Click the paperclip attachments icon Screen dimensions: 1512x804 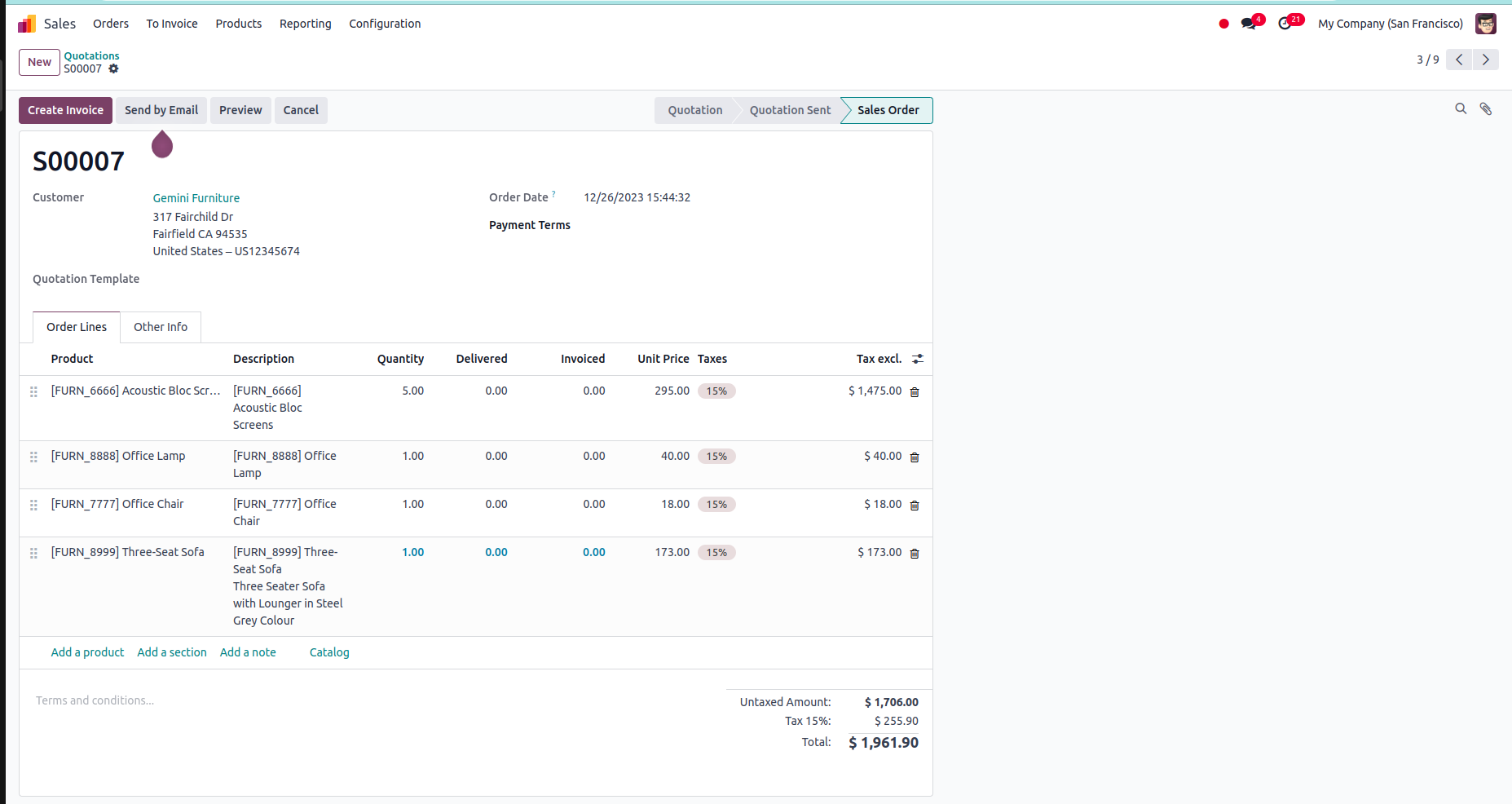tap(1486, 108)
